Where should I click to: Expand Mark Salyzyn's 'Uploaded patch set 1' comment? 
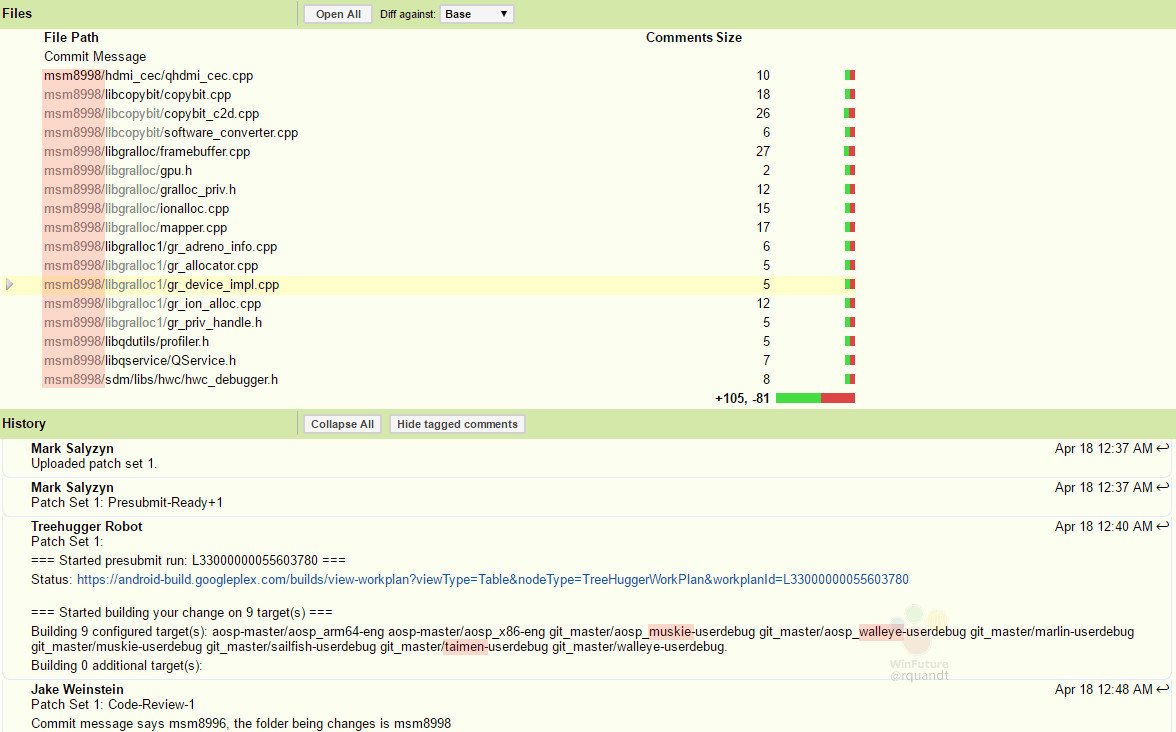click(94, 464)
